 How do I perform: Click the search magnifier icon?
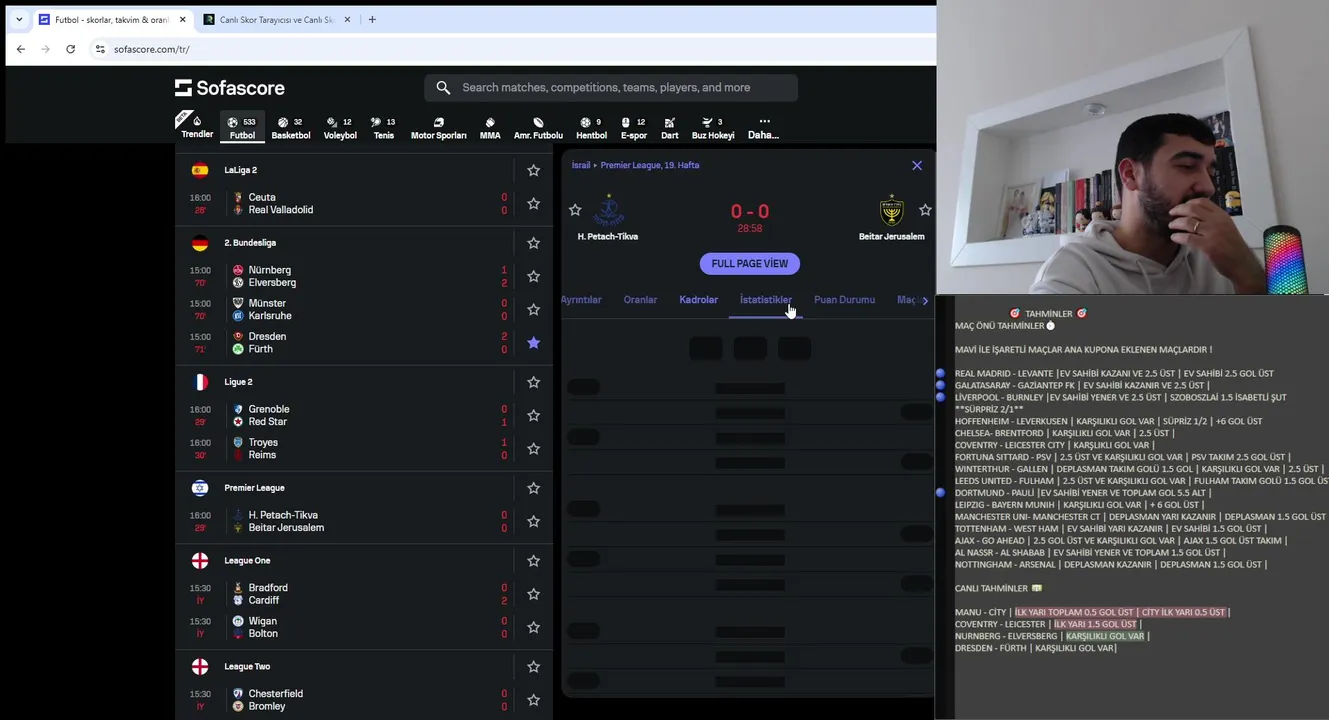[443, 88]
